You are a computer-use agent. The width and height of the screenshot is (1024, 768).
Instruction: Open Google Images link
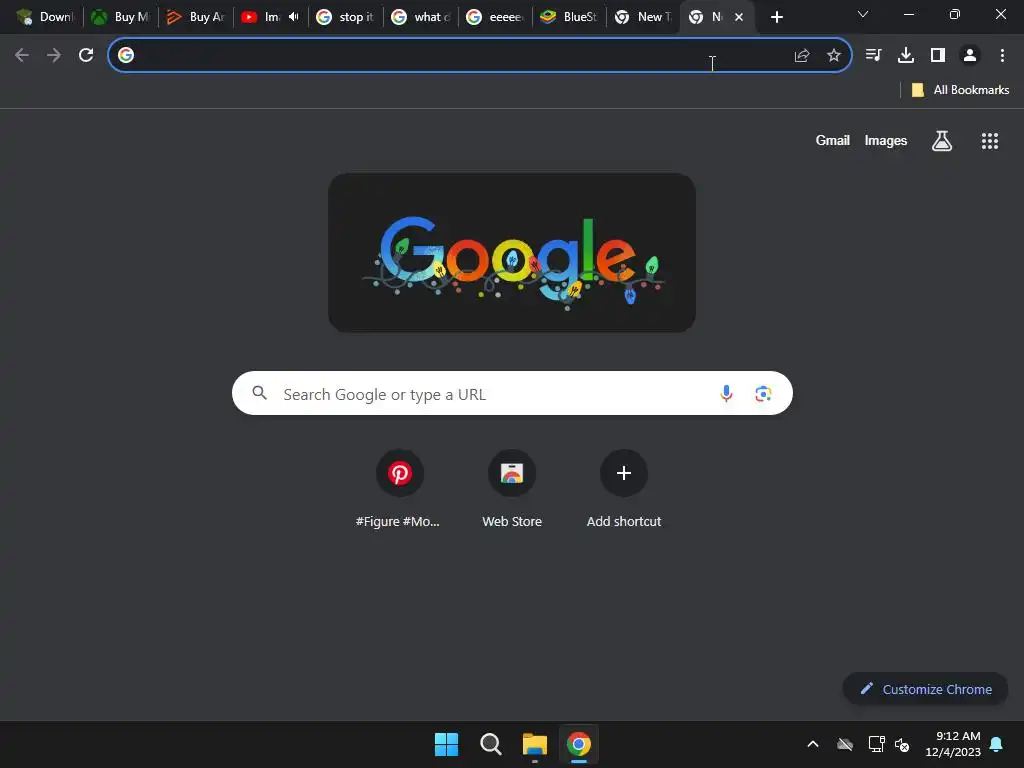click(x=886, y=140)
